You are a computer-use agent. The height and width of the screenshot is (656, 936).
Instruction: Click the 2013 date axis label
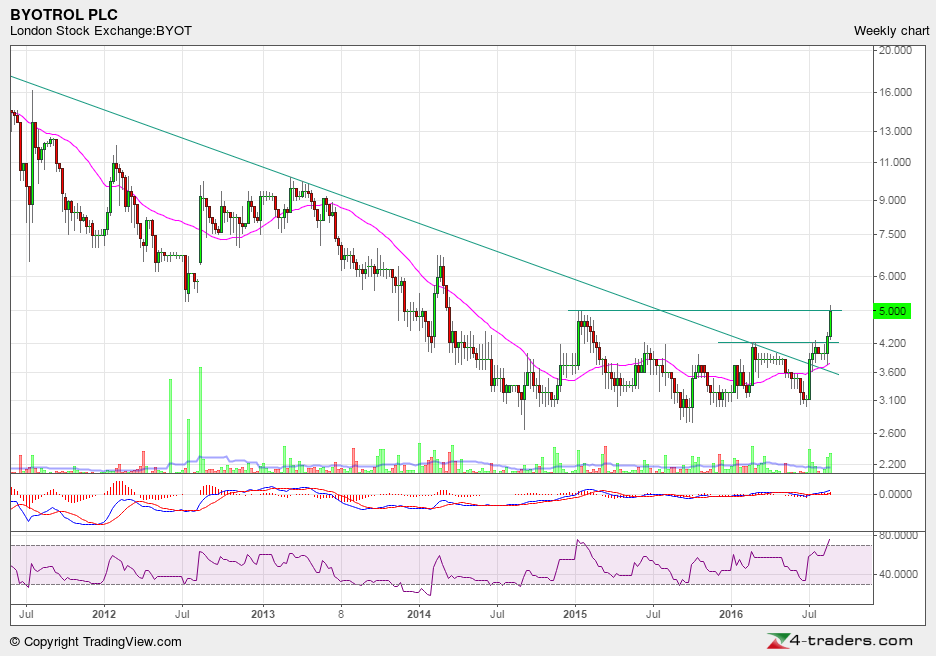click(263, 614)
